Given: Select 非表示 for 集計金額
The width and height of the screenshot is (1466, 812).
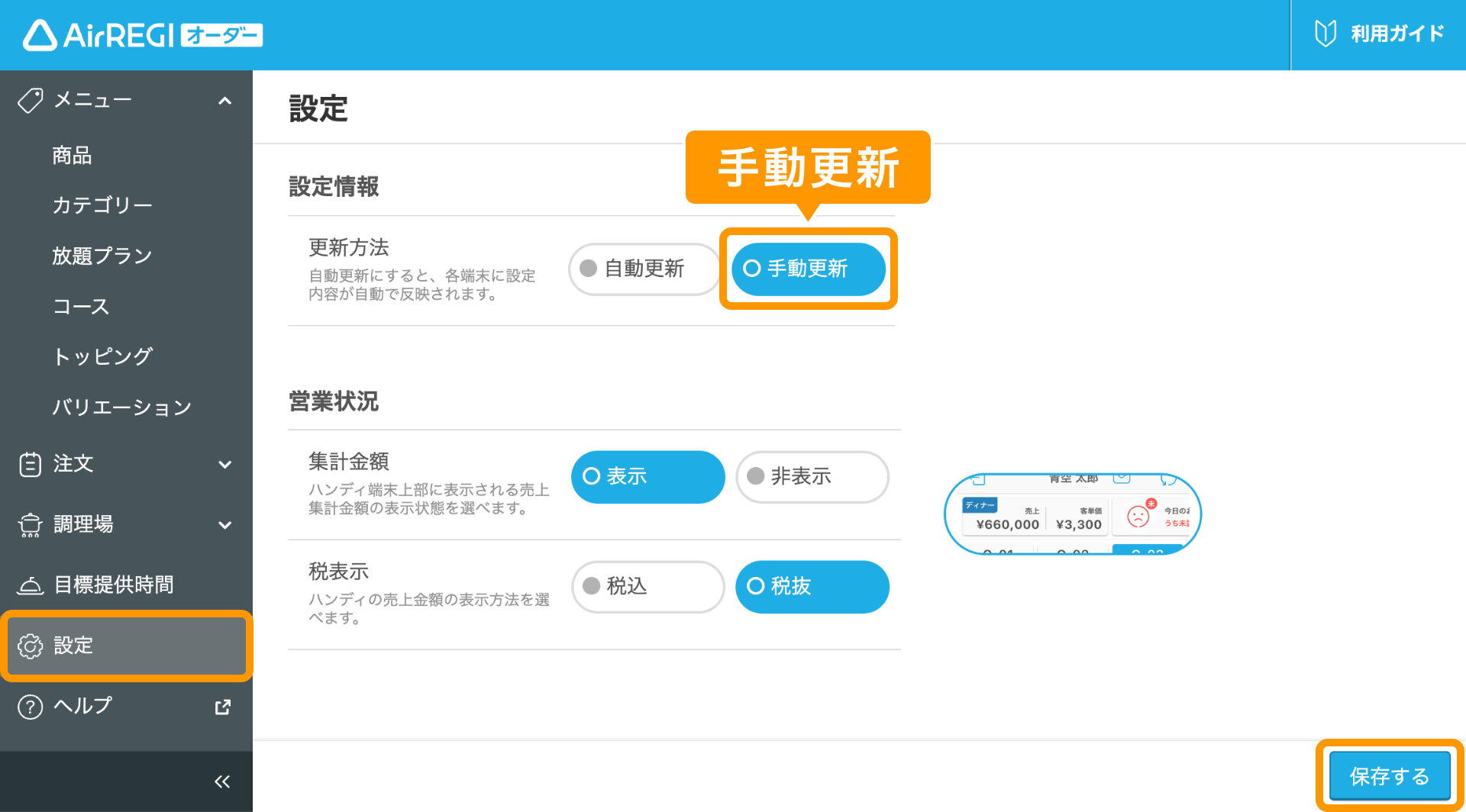Looking at the screenshot, I should coord(812,477).
